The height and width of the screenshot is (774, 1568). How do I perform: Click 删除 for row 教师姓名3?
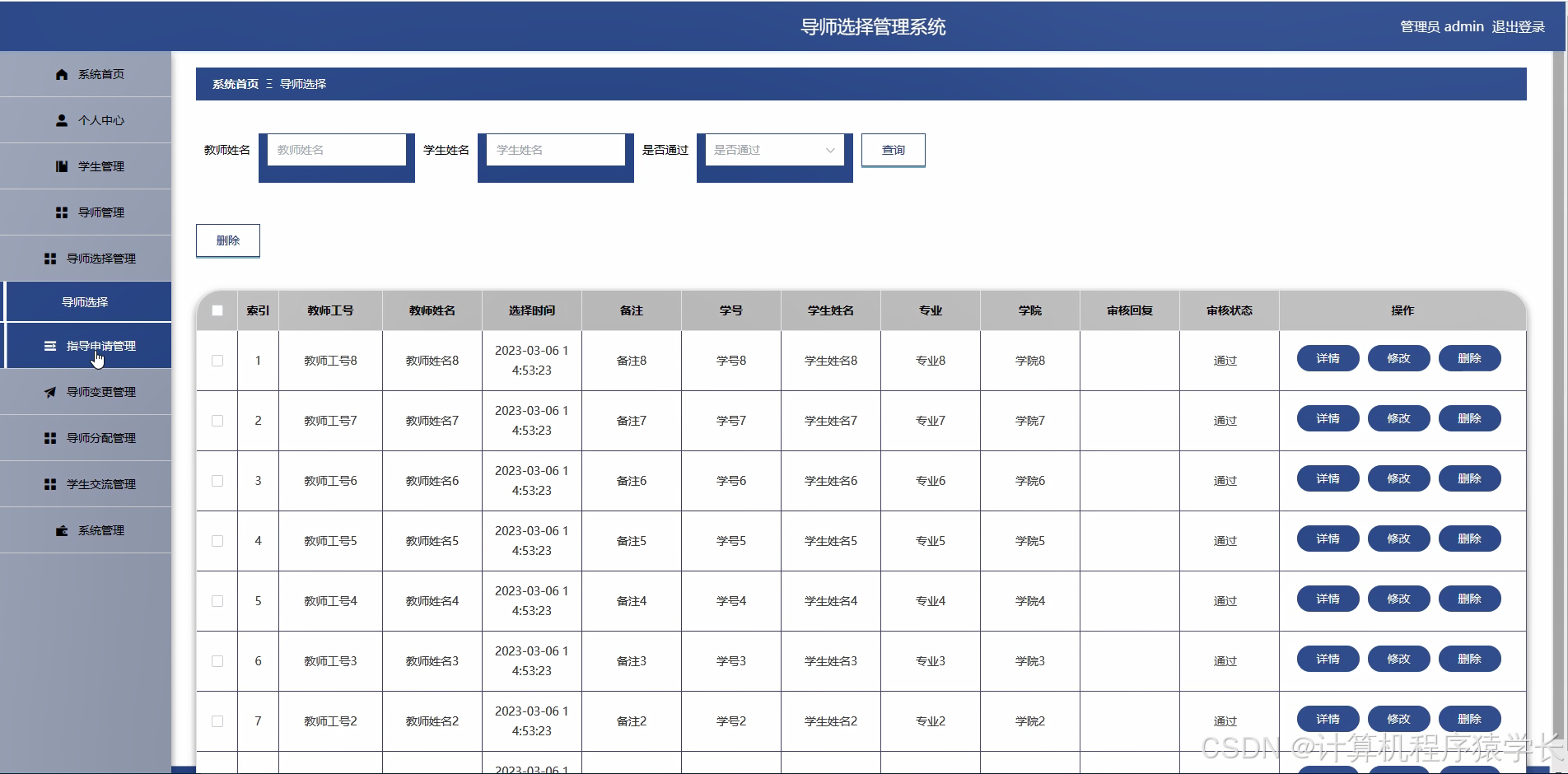pos(1469,659)
